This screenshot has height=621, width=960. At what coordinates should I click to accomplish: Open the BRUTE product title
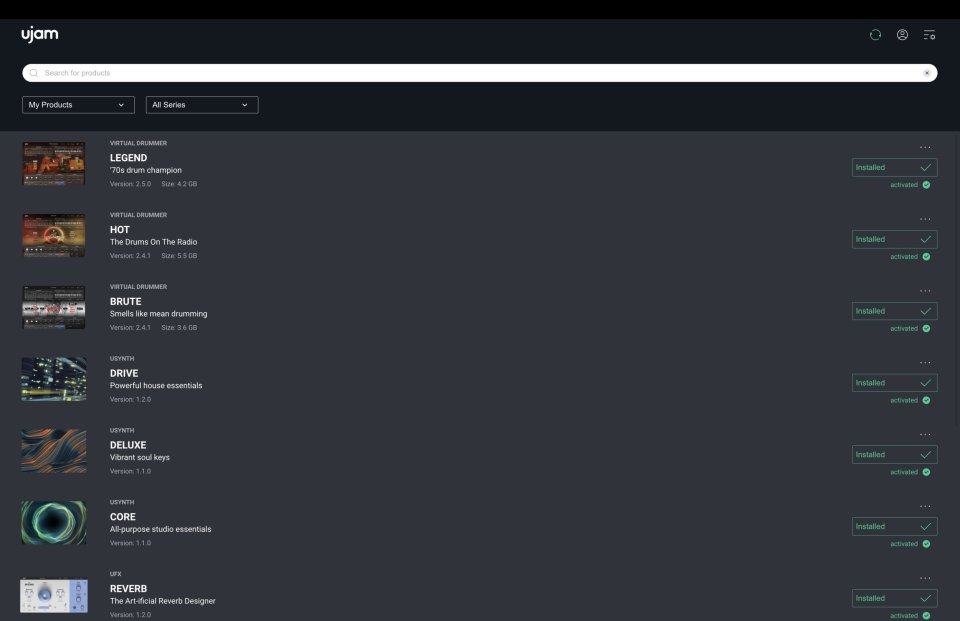(x=125, y=301)
